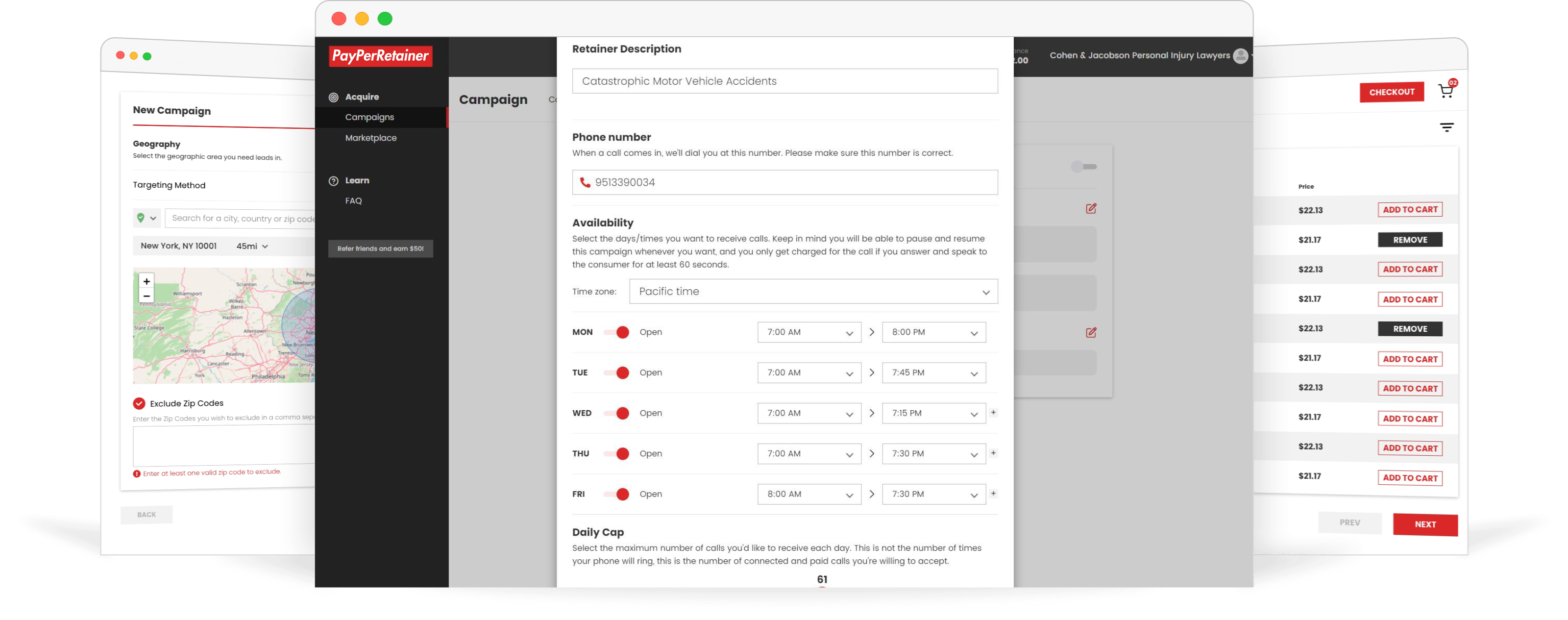Image resolution: width=1568 pixels, height=620 pixels.
Task: Open FAQ in sidebar
Action: click(x=353, y=200)
